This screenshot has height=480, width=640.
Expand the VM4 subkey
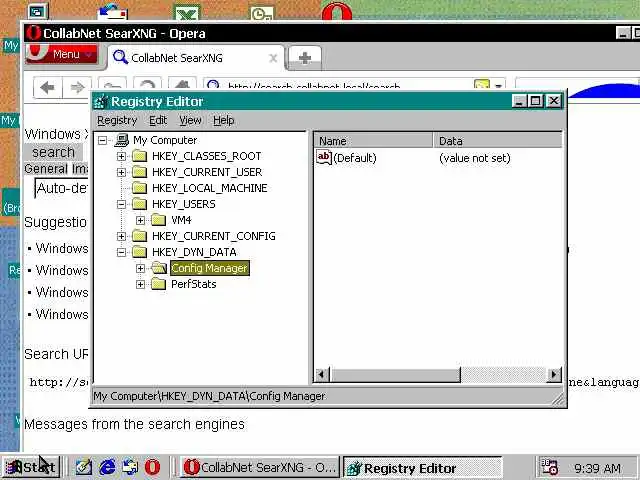pos(140,220)
